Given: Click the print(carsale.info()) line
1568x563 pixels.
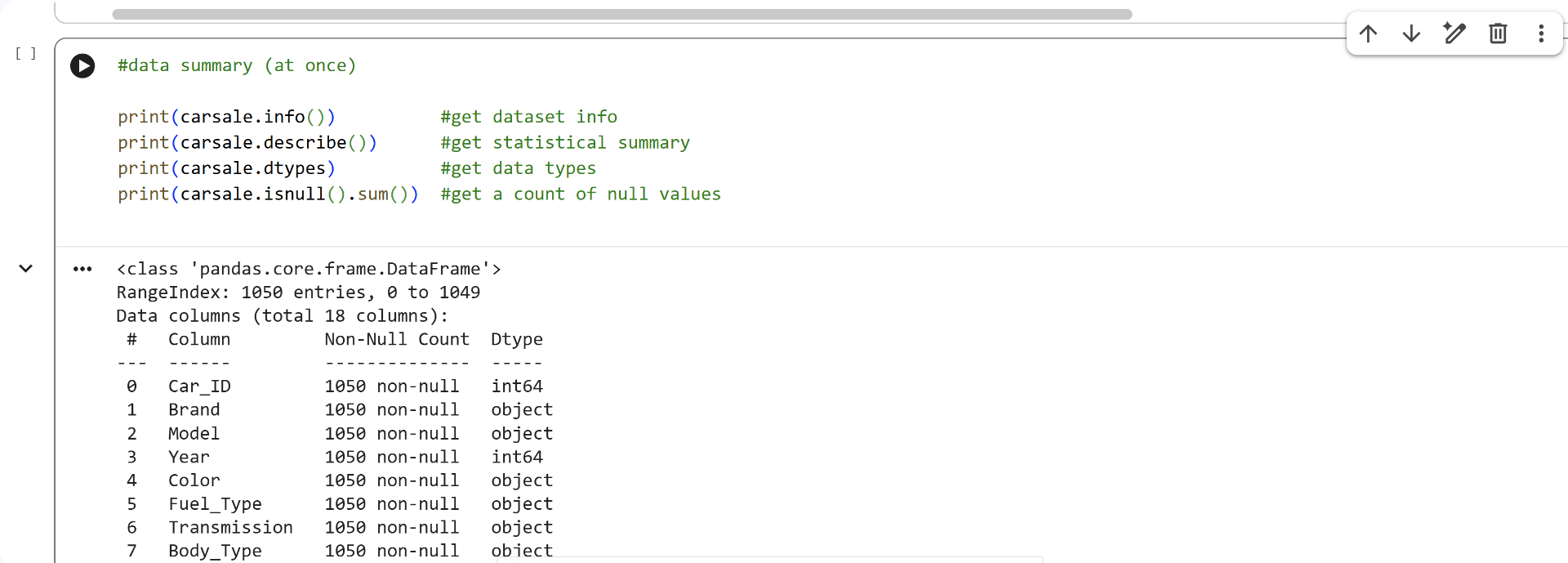Looking at the screenshot, I should pyautogui.click(x=226, y=117).
